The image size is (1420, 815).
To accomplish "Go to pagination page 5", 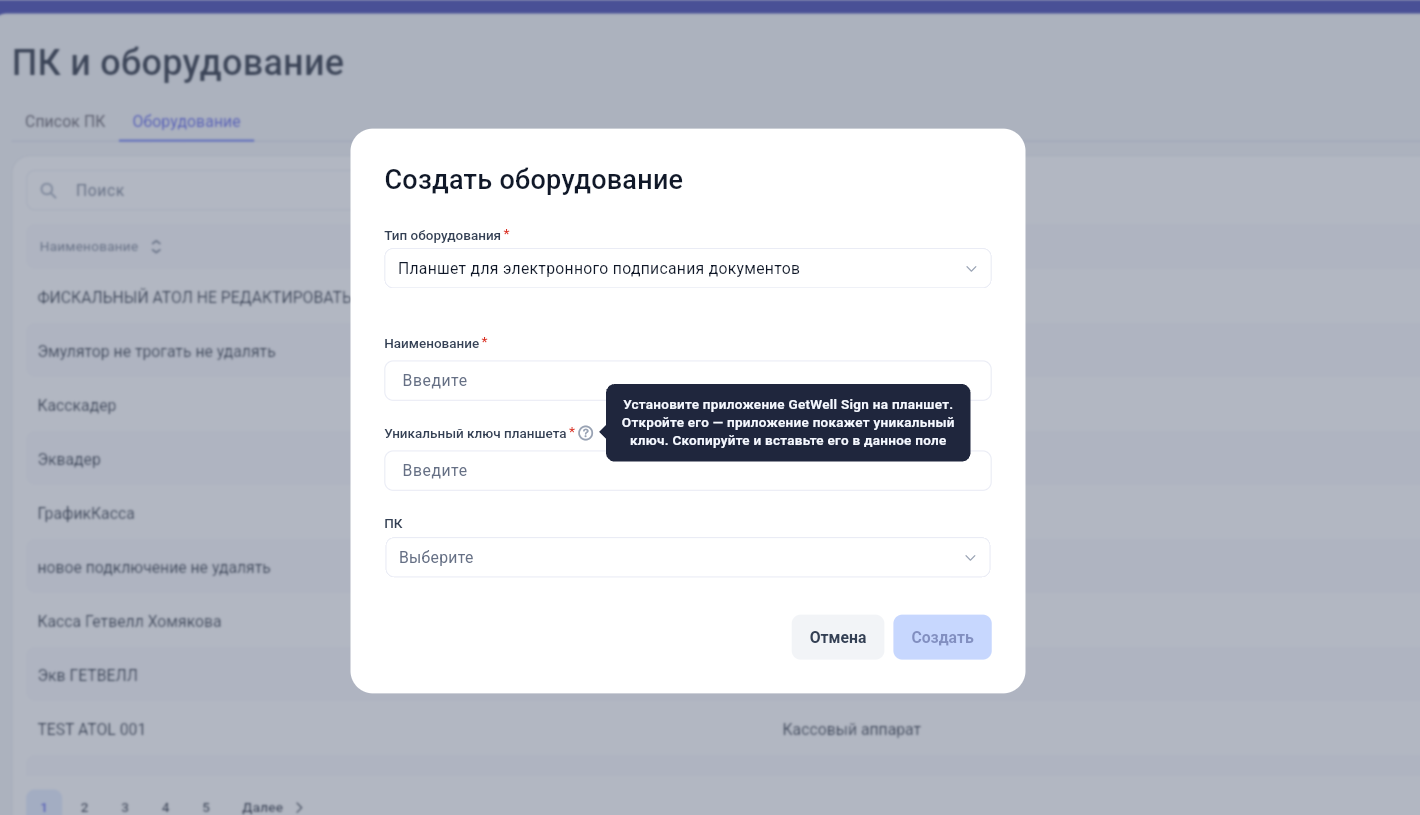I will [206, 807].
